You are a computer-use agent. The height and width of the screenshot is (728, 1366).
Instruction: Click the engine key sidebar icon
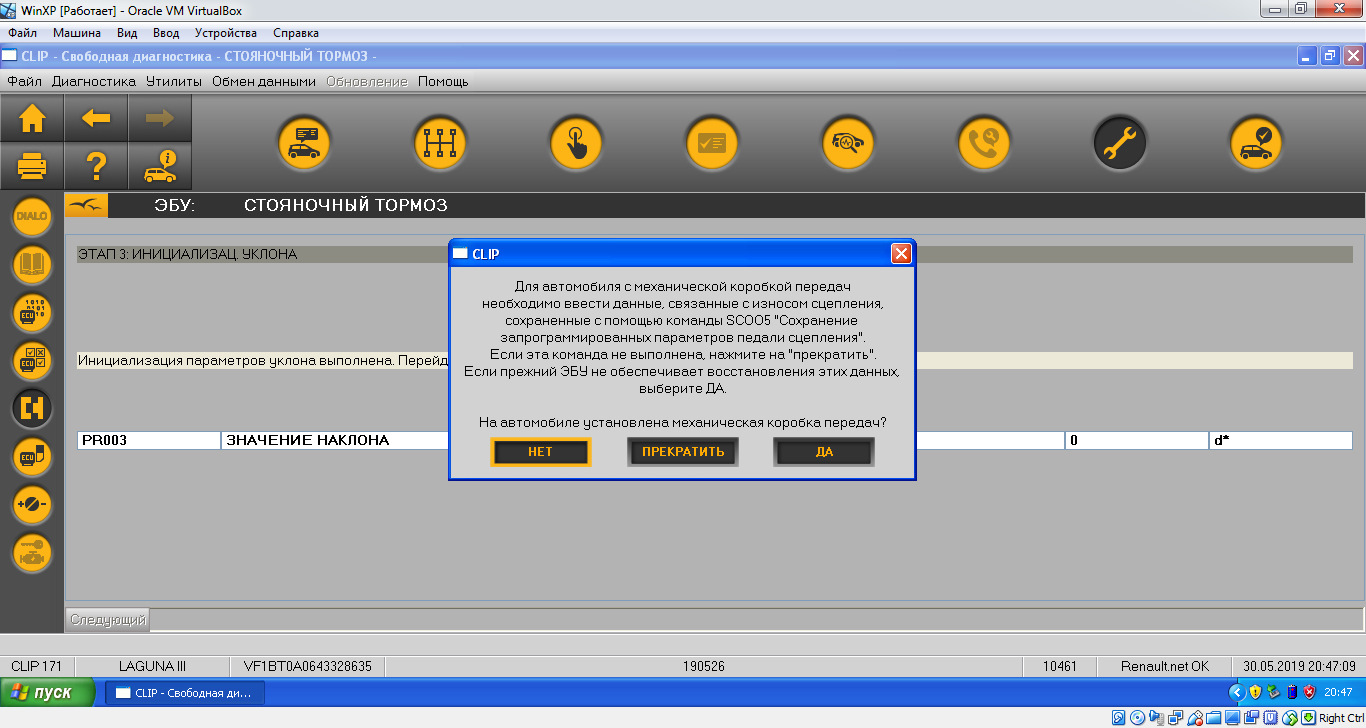point(32,553)
